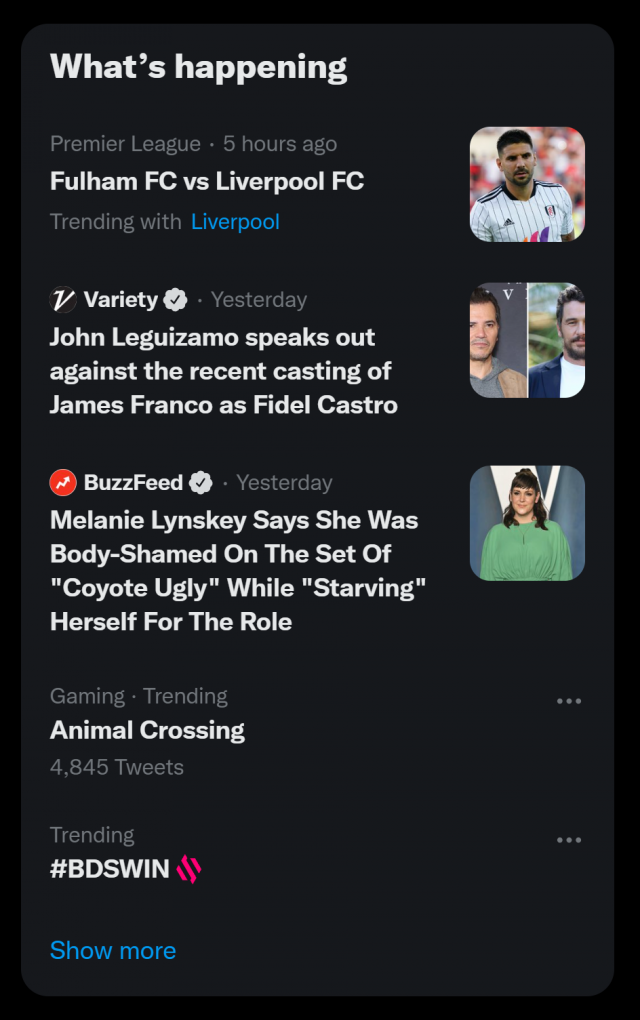
Task: Click Variety's verified badge icon
Action: (x=176, y=300)
